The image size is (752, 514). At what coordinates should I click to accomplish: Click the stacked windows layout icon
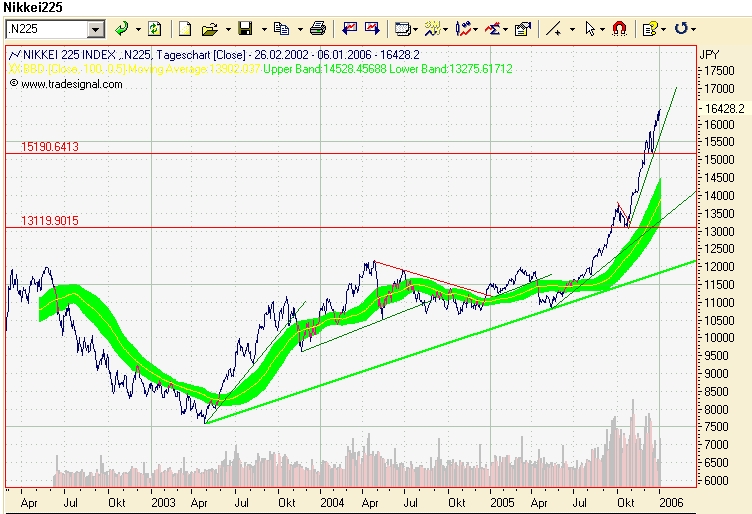tap(402, 29)
